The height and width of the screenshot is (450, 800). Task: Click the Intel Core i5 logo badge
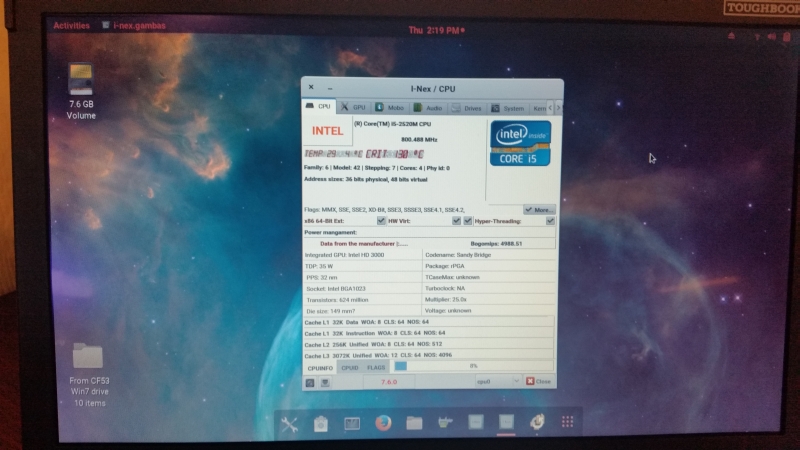pyautogui.click(x=520, y=143)
